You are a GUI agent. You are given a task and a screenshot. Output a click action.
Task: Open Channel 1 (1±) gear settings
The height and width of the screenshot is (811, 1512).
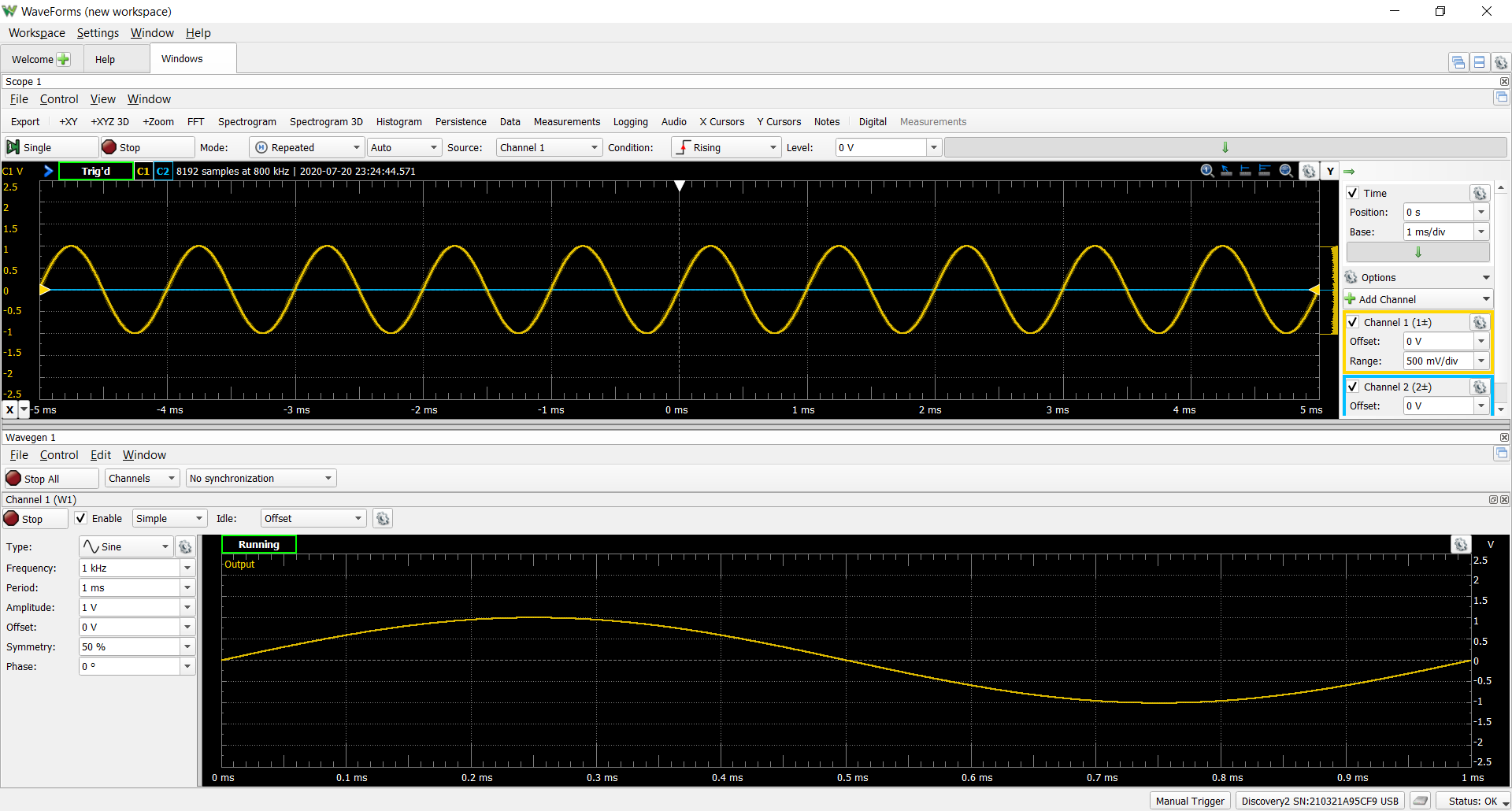point(1480,322)
